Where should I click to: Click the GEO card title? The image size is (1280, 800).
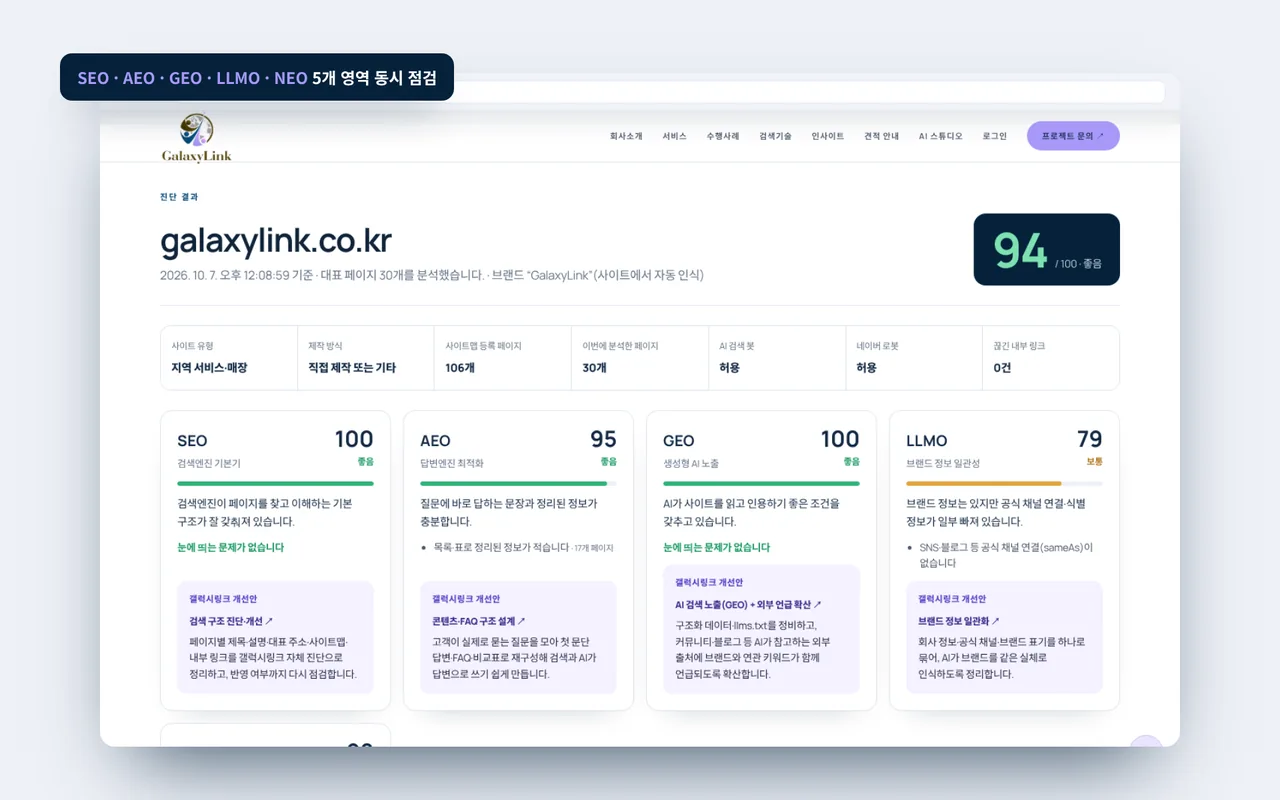(678, 441)
